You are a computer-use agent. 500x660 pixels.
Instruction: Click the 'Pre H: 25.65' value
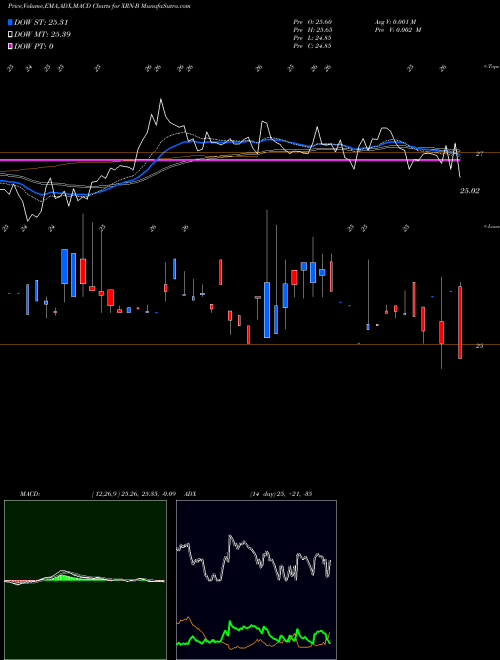[313, 30]
